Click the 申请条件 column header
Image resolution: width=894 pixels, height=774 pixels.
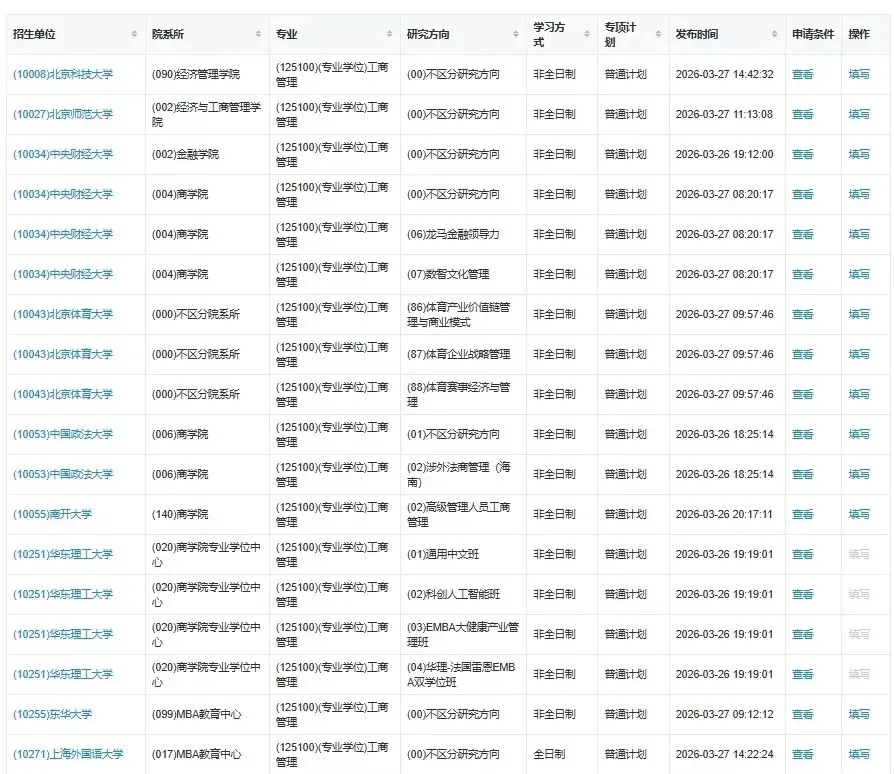tap(813, 34)
